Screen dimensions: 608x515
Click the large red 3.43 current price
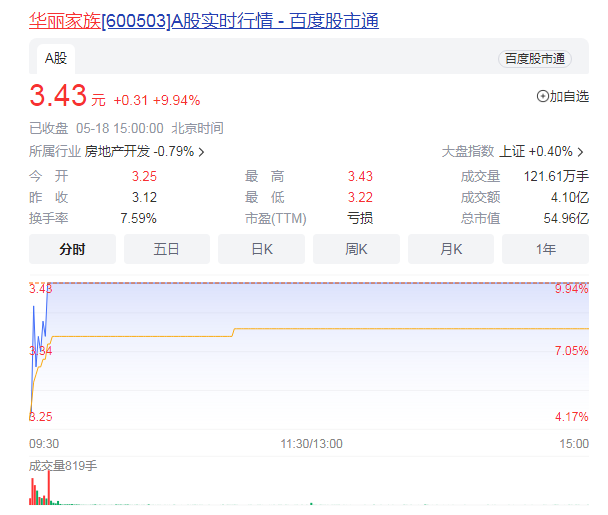pos(58,97)
